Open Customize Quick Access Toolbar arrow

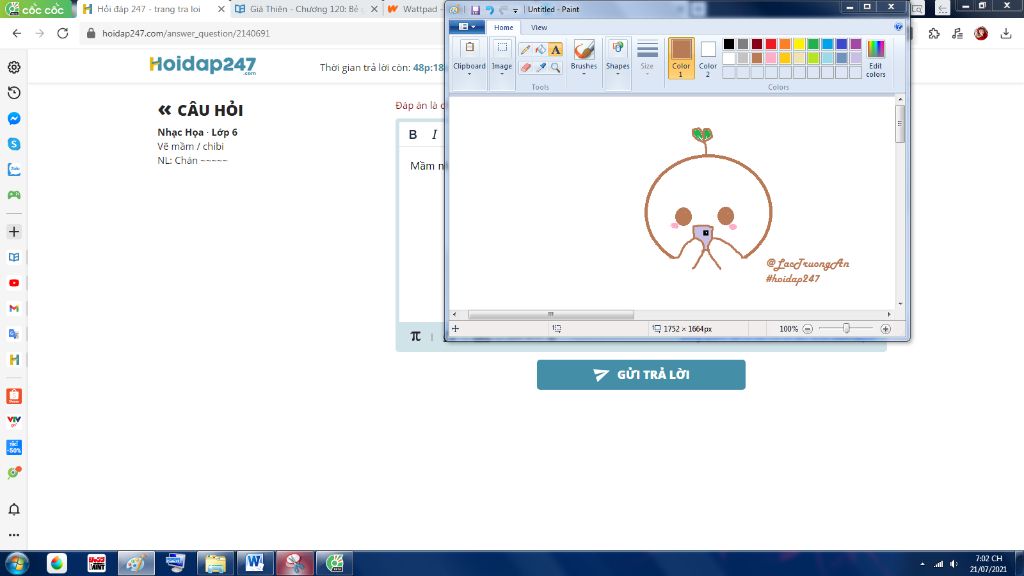pyautogui.click(x=515, y=10)
